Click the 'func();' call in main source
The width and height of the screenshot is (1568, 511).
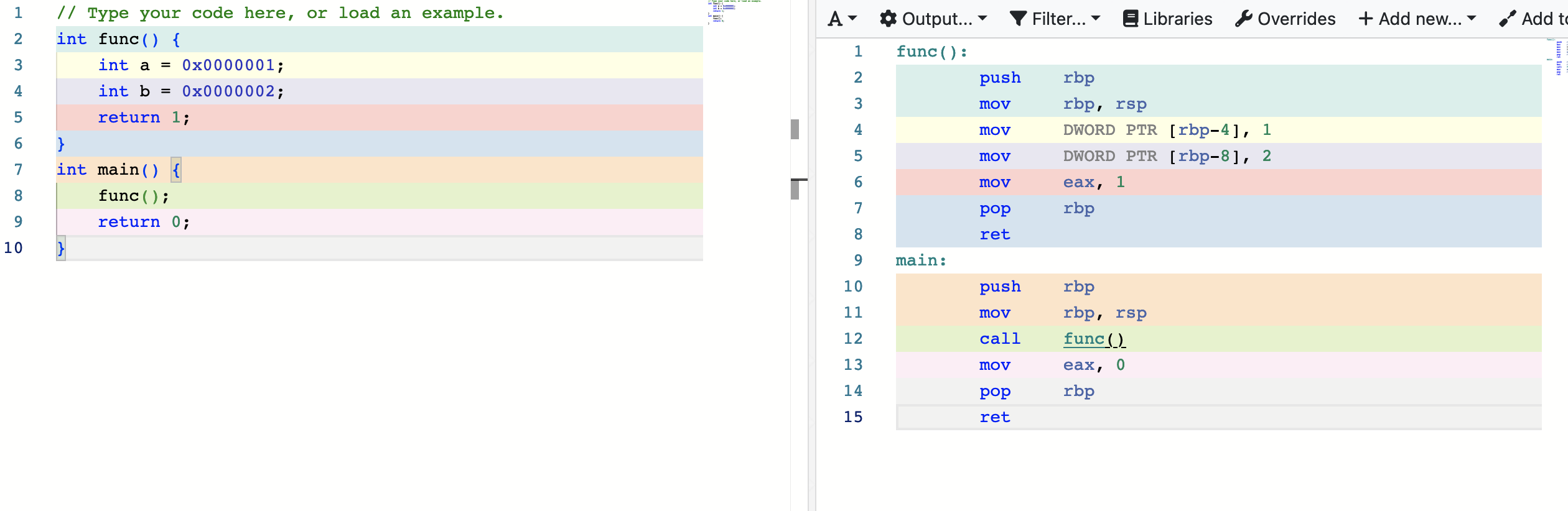pyautogui.click(x=133, y=196)
